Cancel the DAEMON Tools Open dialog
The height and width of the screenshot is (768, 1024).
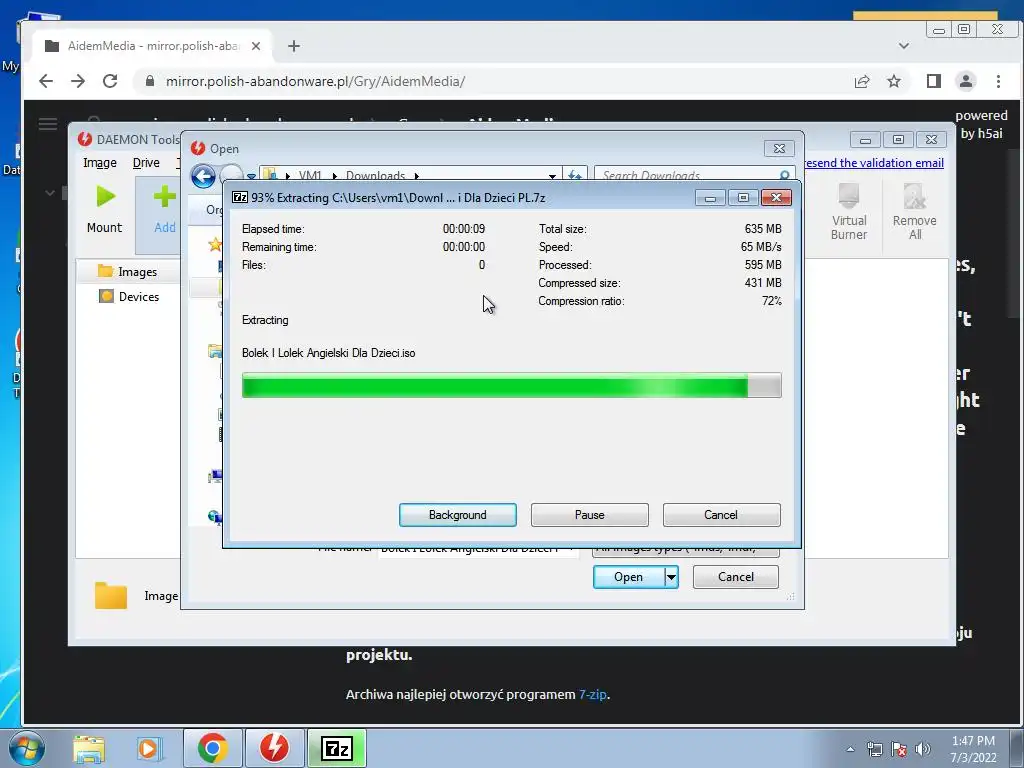pos(735,577)
